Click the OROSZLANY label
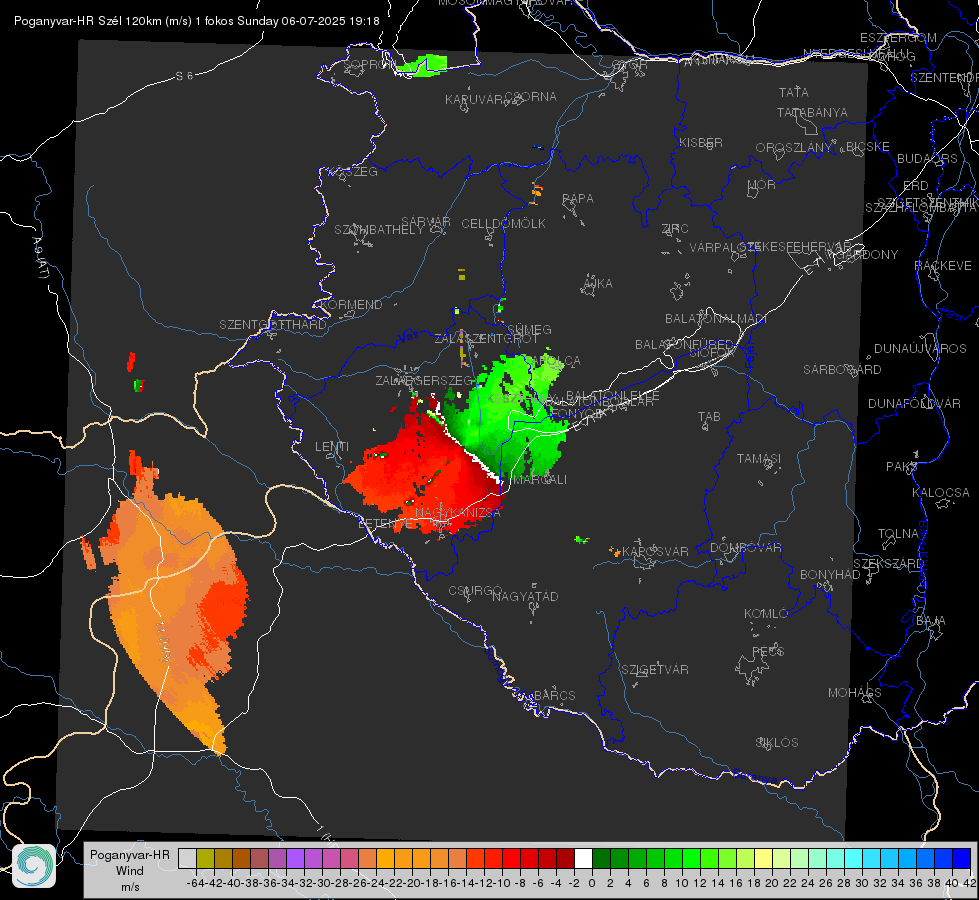This screenshot has height=900, width=979. click(x=794, y=148)
